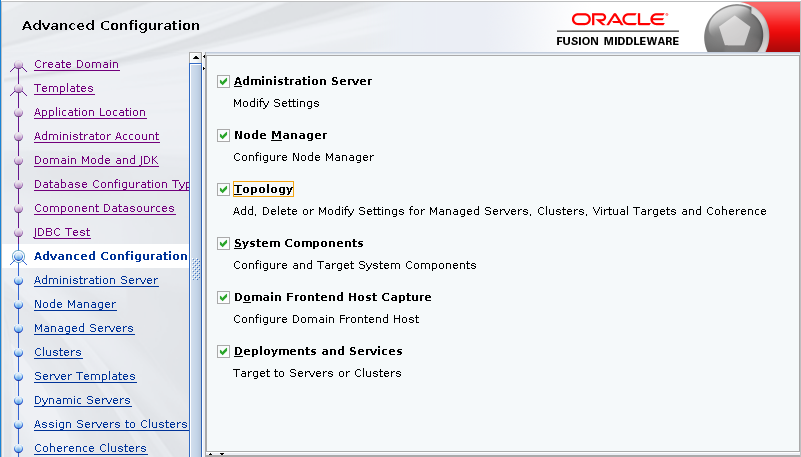Click the step bullet beside Clusters
Viewport: 801px width, 457px height.
tap(17, 353)
